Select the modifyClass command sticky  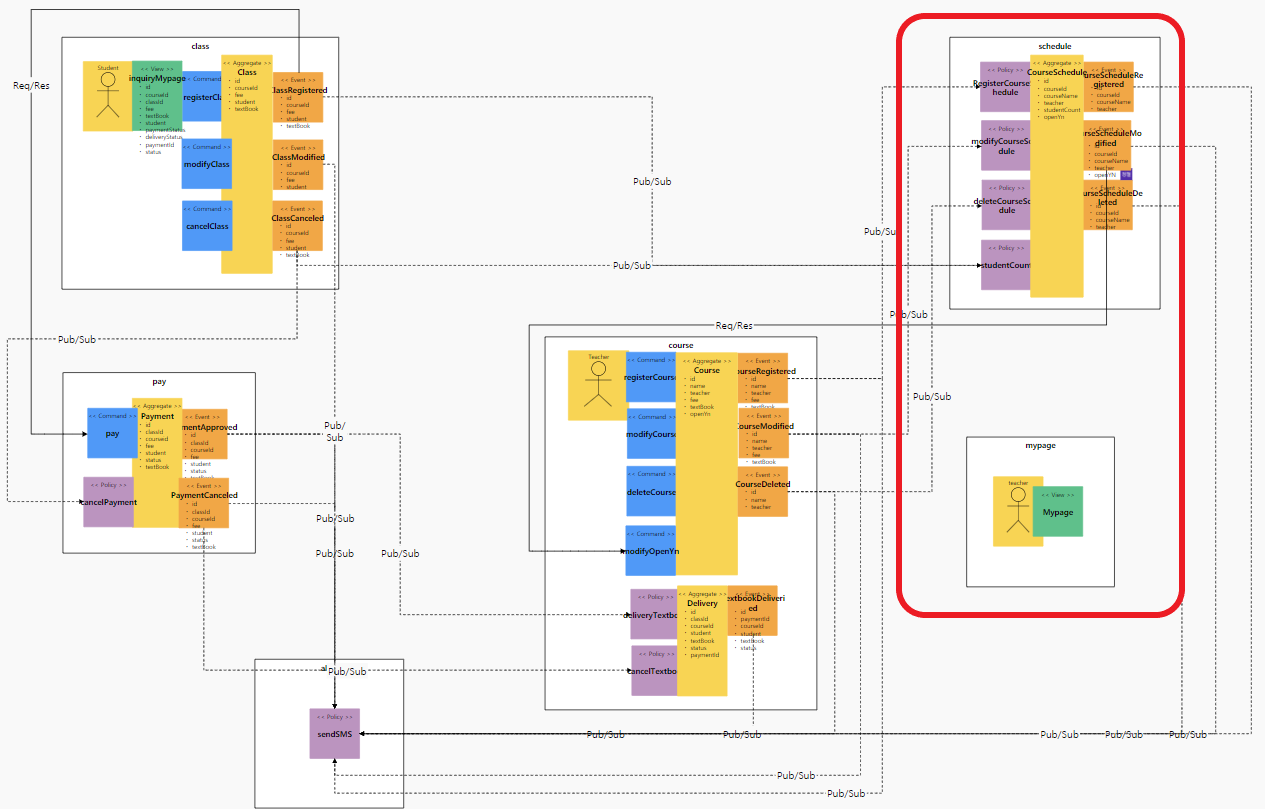click(207, 163)
